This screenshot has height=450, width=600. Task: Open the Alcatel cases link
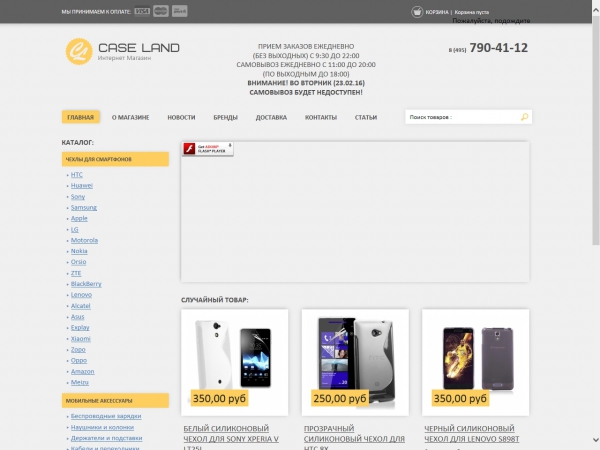pos(80,306)
